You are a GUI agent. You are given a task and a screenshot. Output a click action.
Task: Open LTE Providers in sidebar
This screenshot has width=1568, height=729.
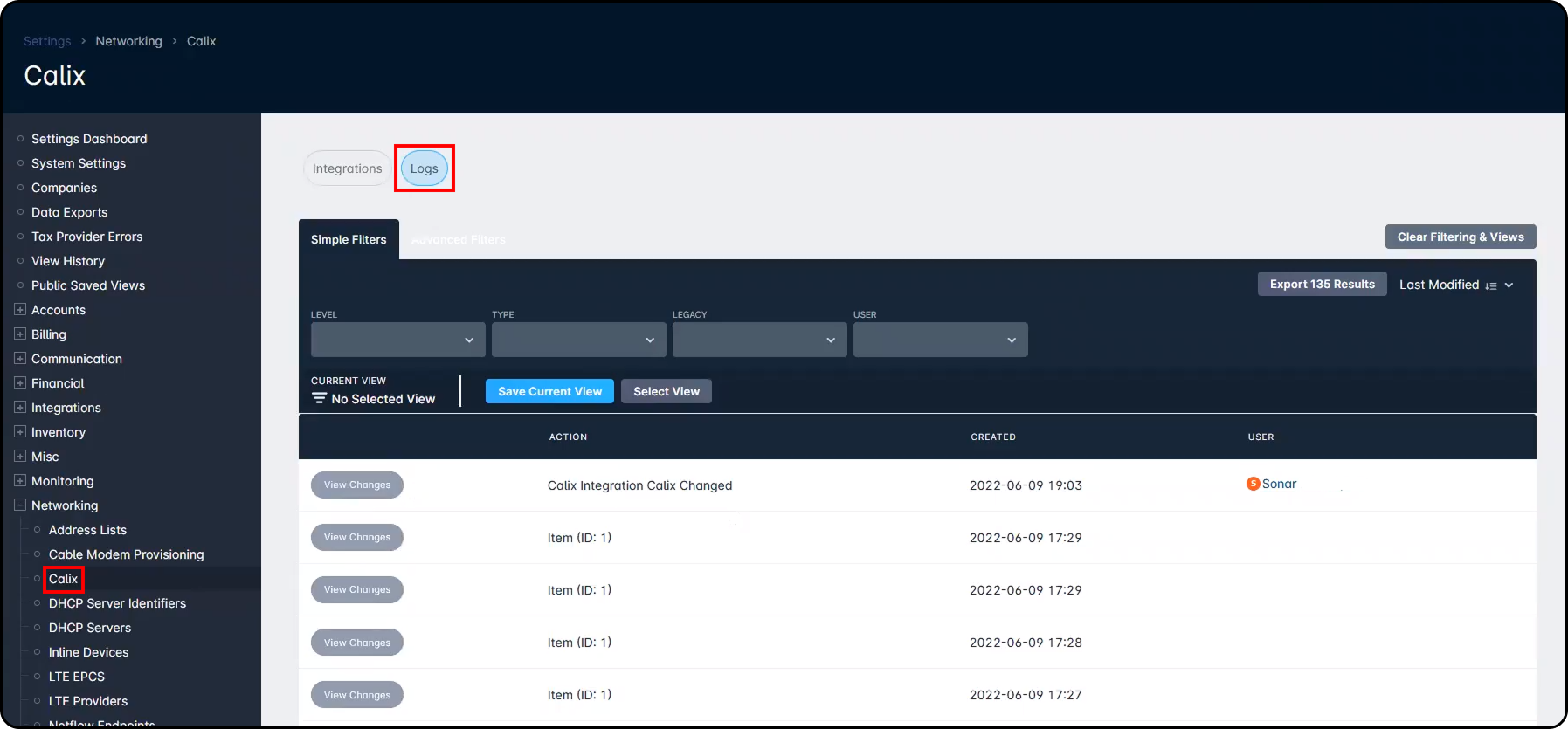pyautogui.click(x=88, y=701)
